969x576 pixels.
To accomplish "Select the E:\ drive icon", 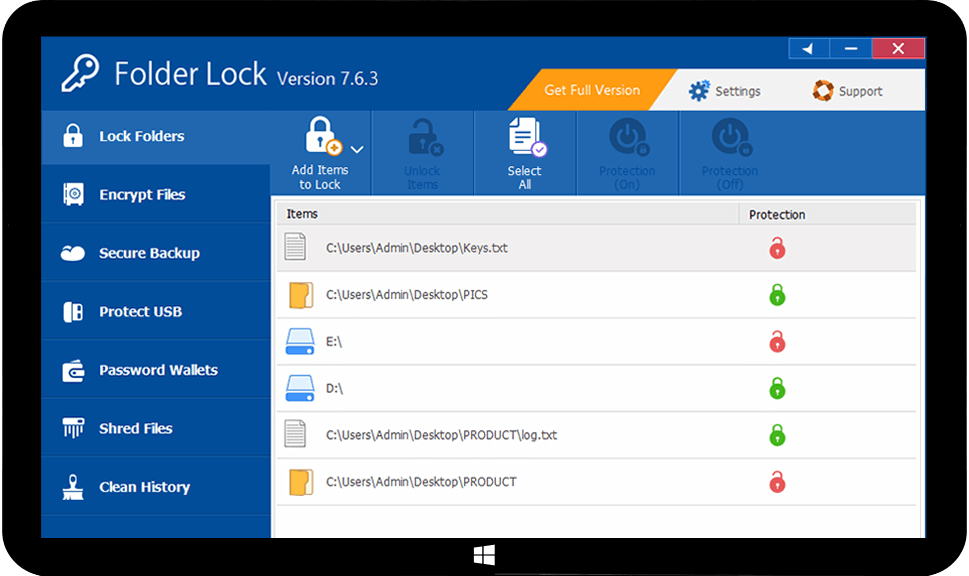I will click(x=300, y=342).
